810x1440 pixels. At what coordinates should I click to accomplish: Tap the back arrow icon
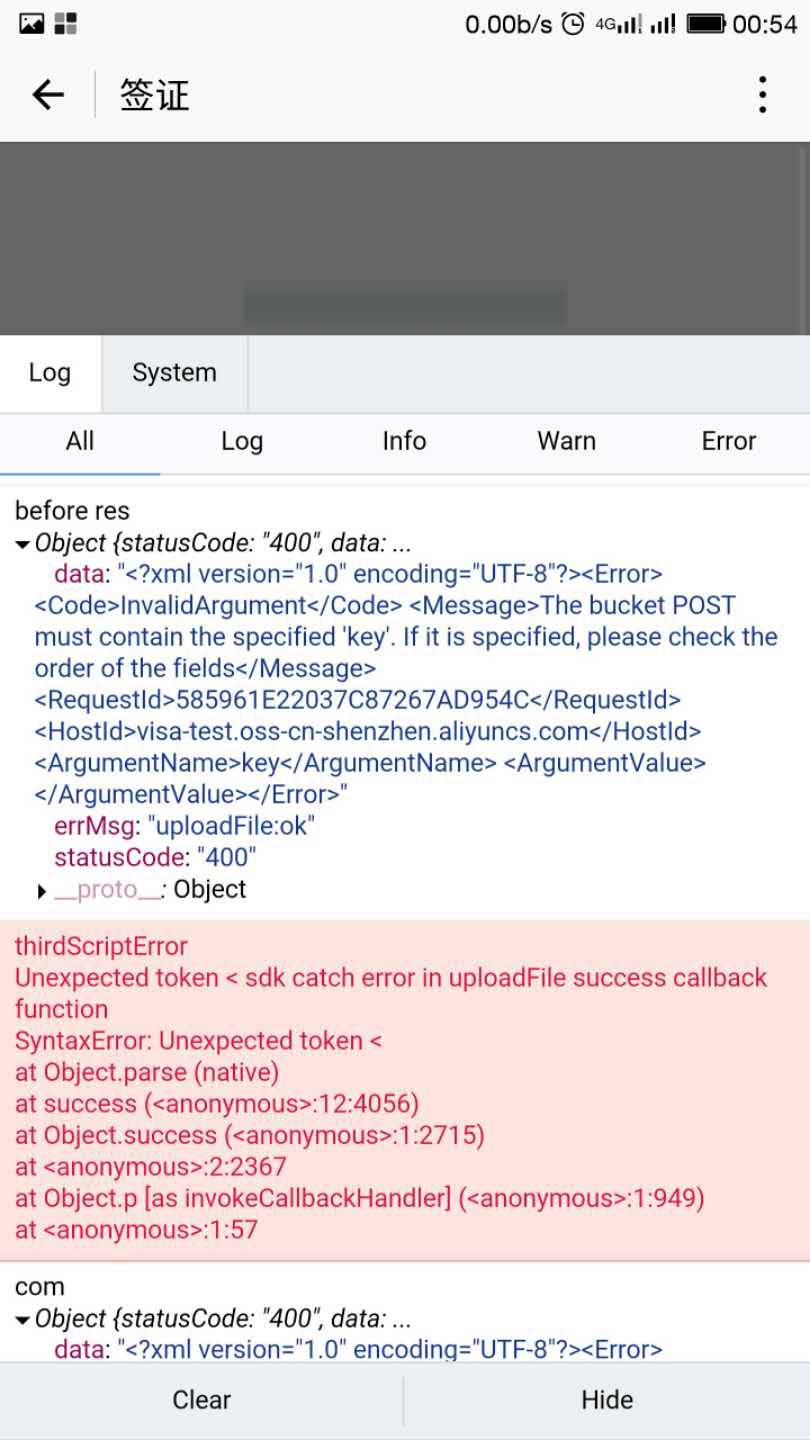tap(48, 95)
